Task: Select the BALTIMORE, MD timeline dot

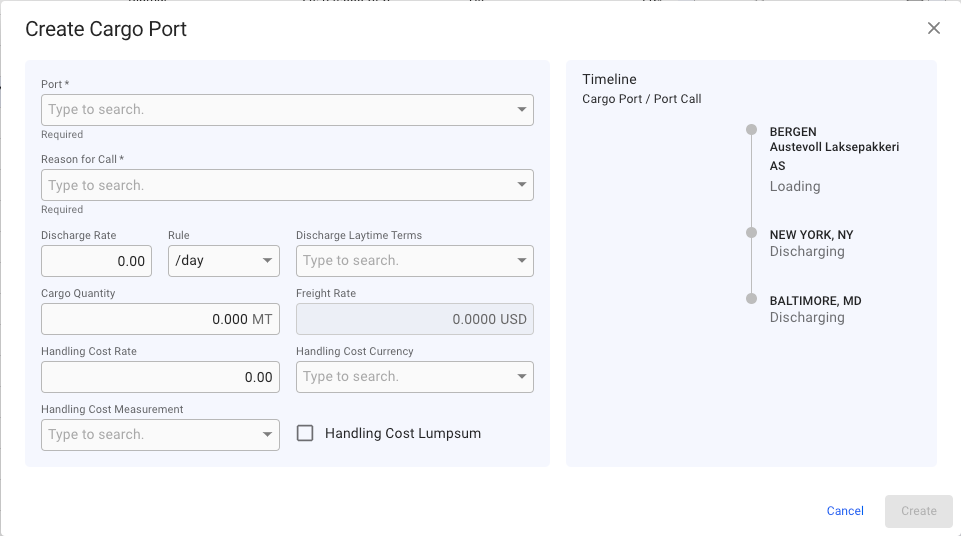Action: 751,298
